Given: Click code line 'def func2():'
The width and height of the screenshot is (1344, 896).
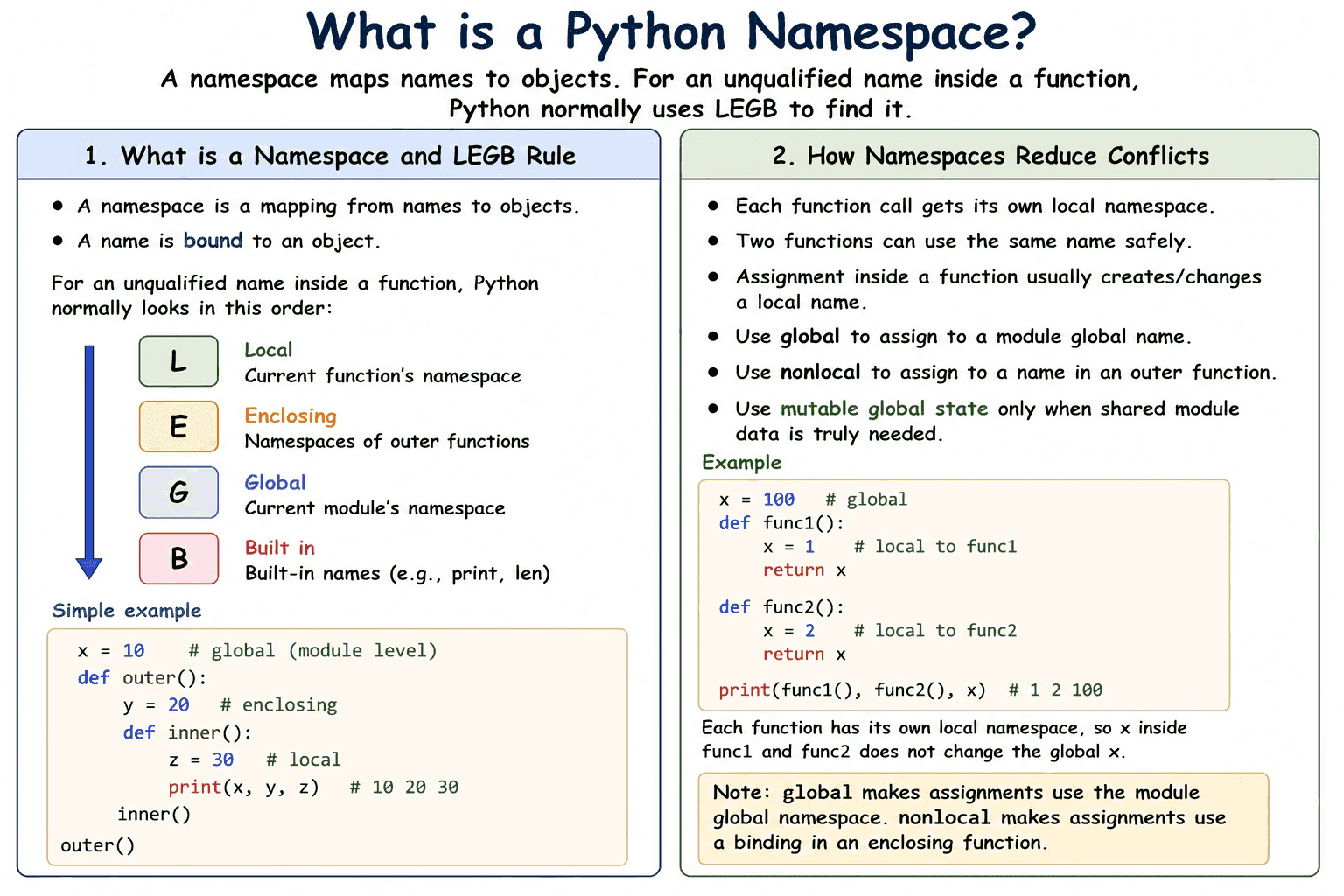Looking at the screenshot, I should coord(781,607).
